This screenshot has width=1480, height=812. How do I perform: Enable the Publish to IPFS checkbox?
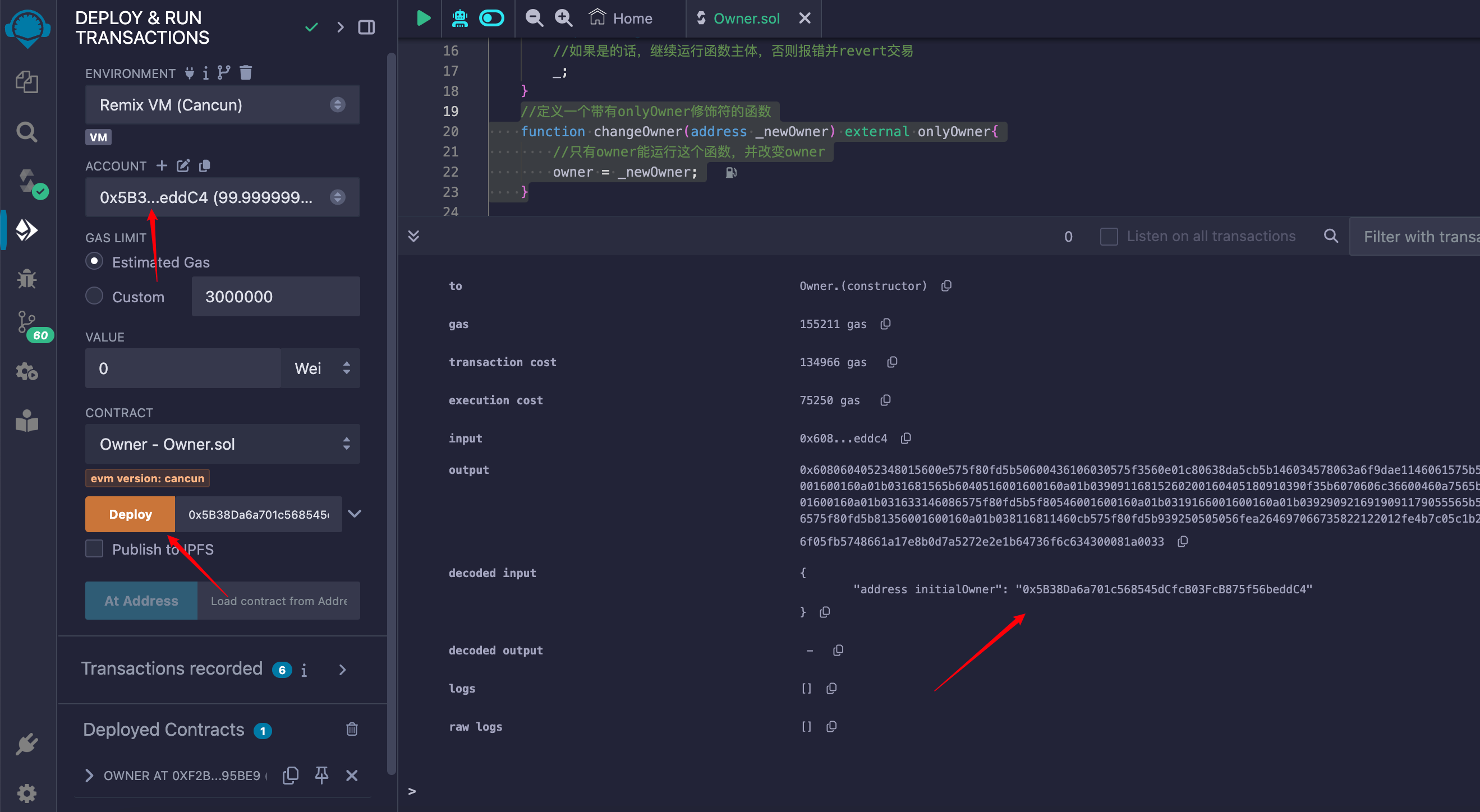94,548
